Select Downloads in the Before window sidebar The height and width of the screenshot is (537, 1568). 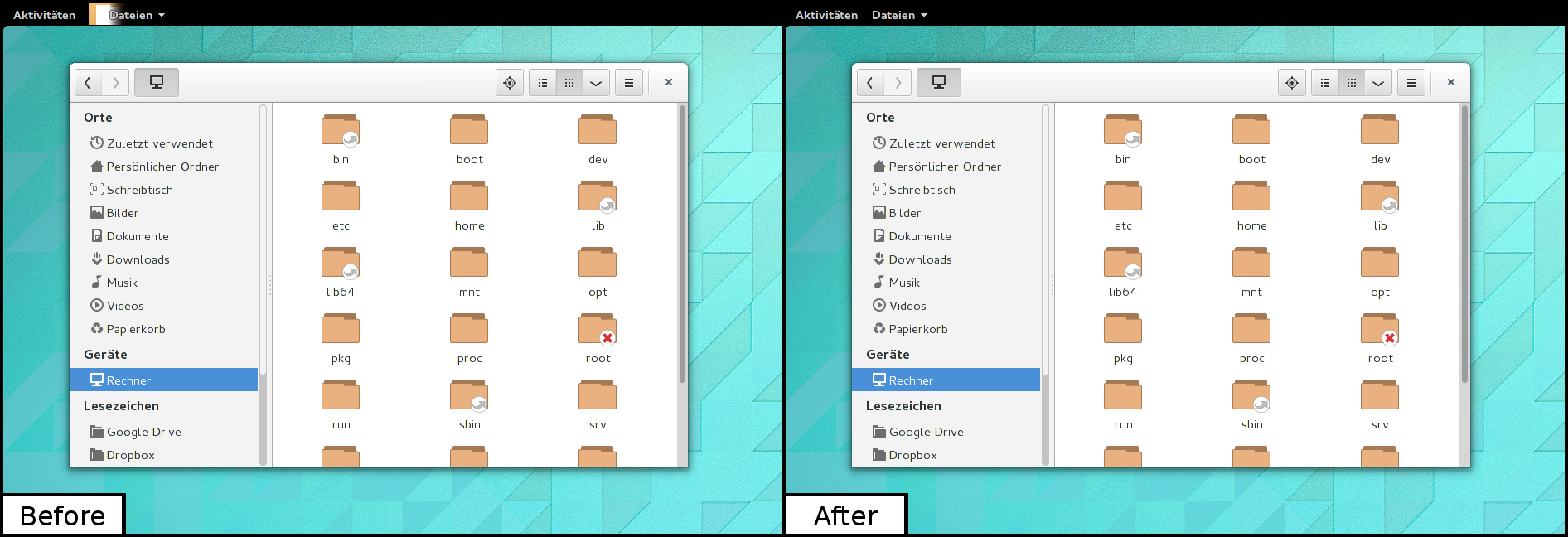[138, 259]
